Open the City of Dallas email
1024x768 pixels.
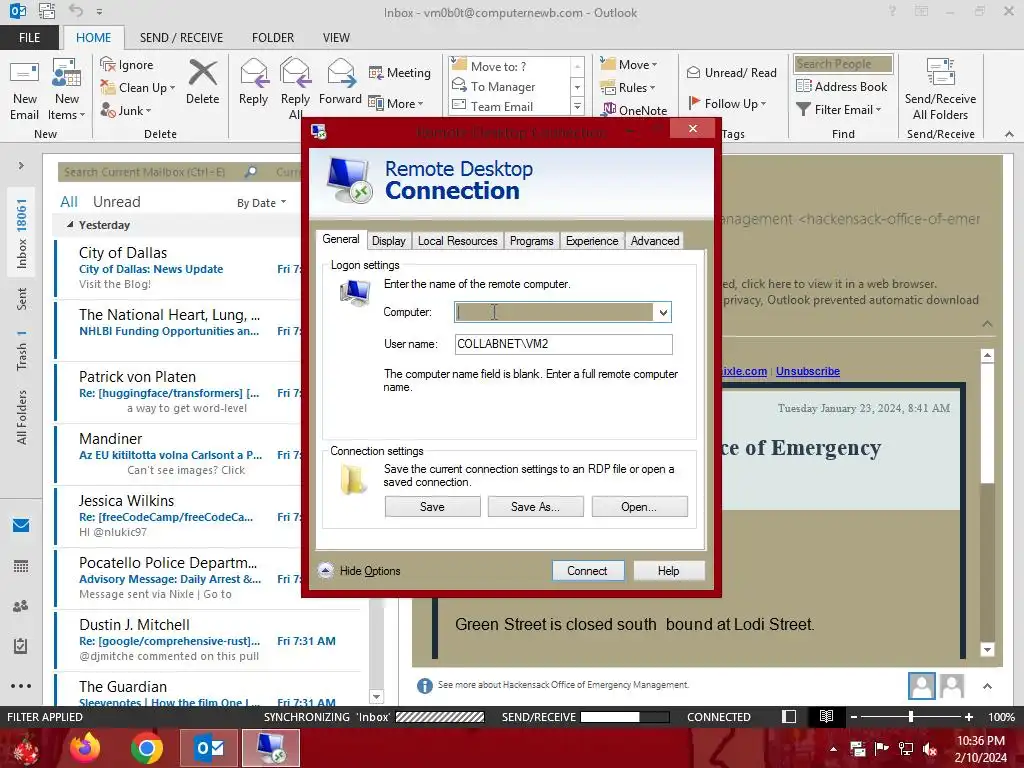(178, 267)
